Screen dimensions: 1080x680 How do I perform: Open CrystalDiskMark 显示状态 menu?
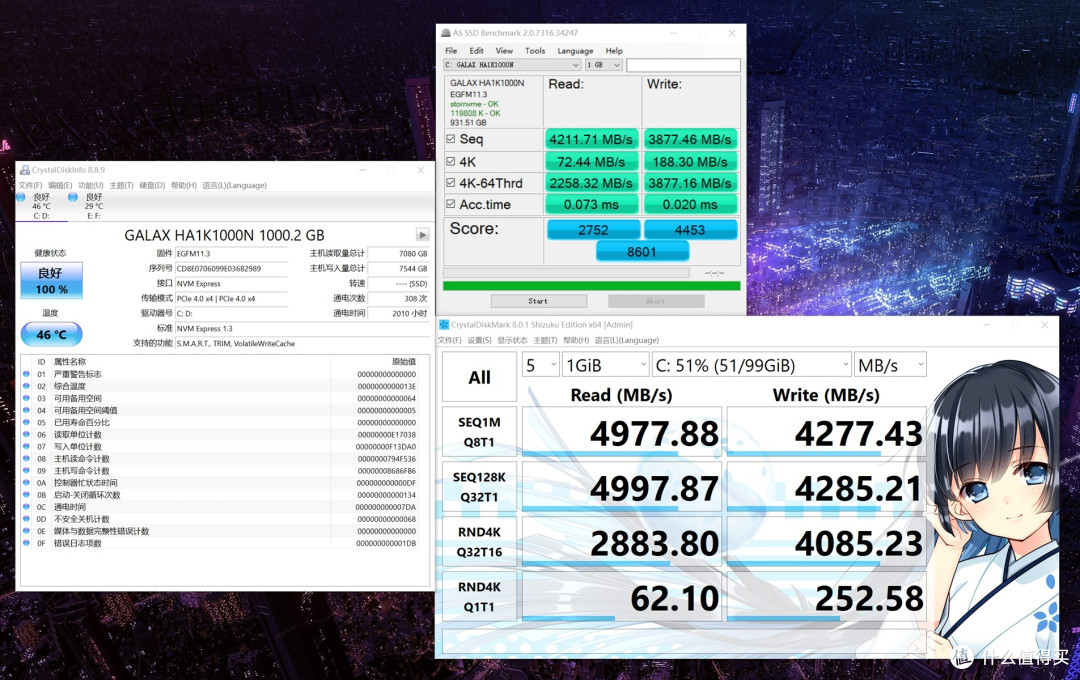click(512, 340)
